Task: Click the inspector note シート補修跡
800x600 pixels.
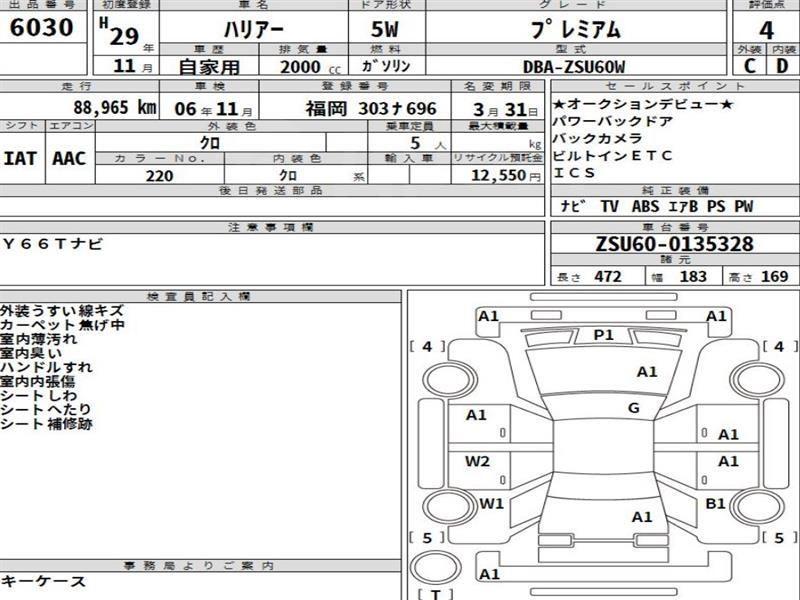Action: (46, 423)
